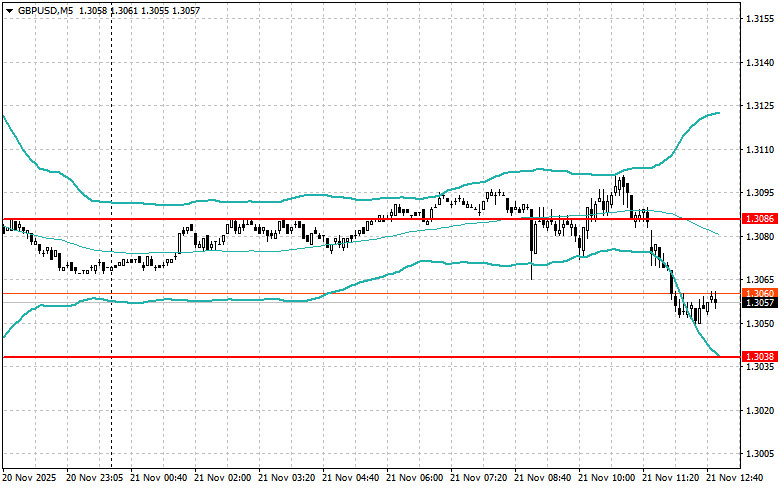Click the black 1.3057 current price label
This screenshot has height=489, width=781.
click(760, 302)
